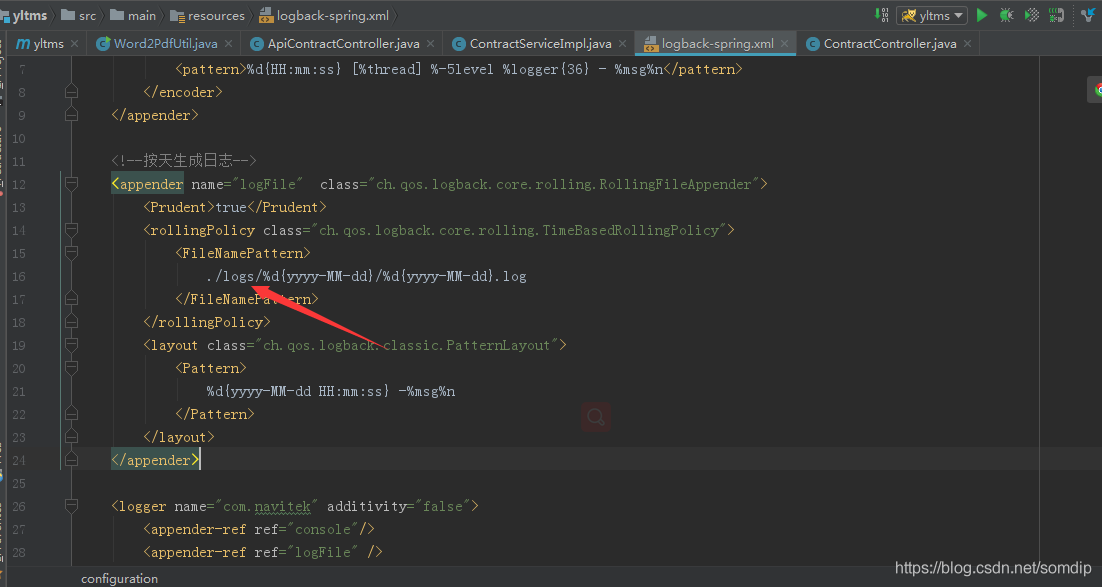The image size is (1102, 587).
Task: Collapse the fold marker on line 8
Action: coord(71,92)
